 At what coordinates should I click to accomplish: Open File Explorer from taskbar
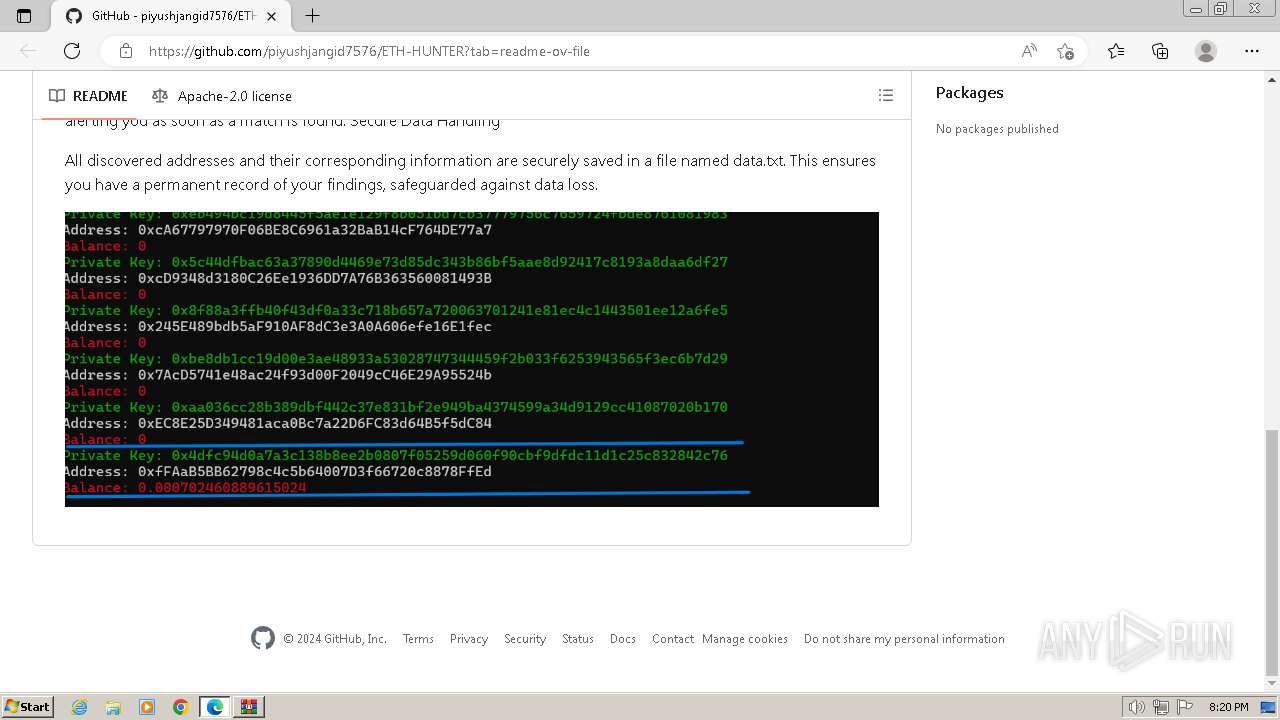(113, 707)
